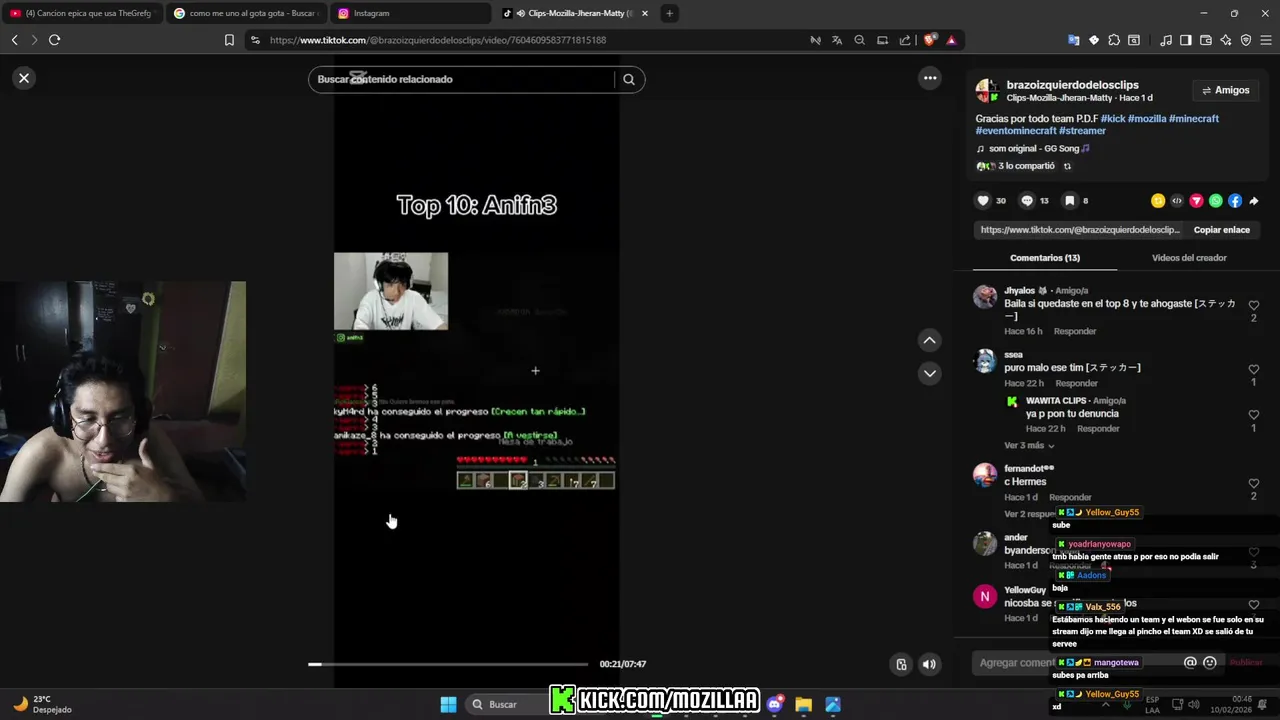1280x720 pixels.
Task: Bookmark this page icon
Action: [229, 40]
